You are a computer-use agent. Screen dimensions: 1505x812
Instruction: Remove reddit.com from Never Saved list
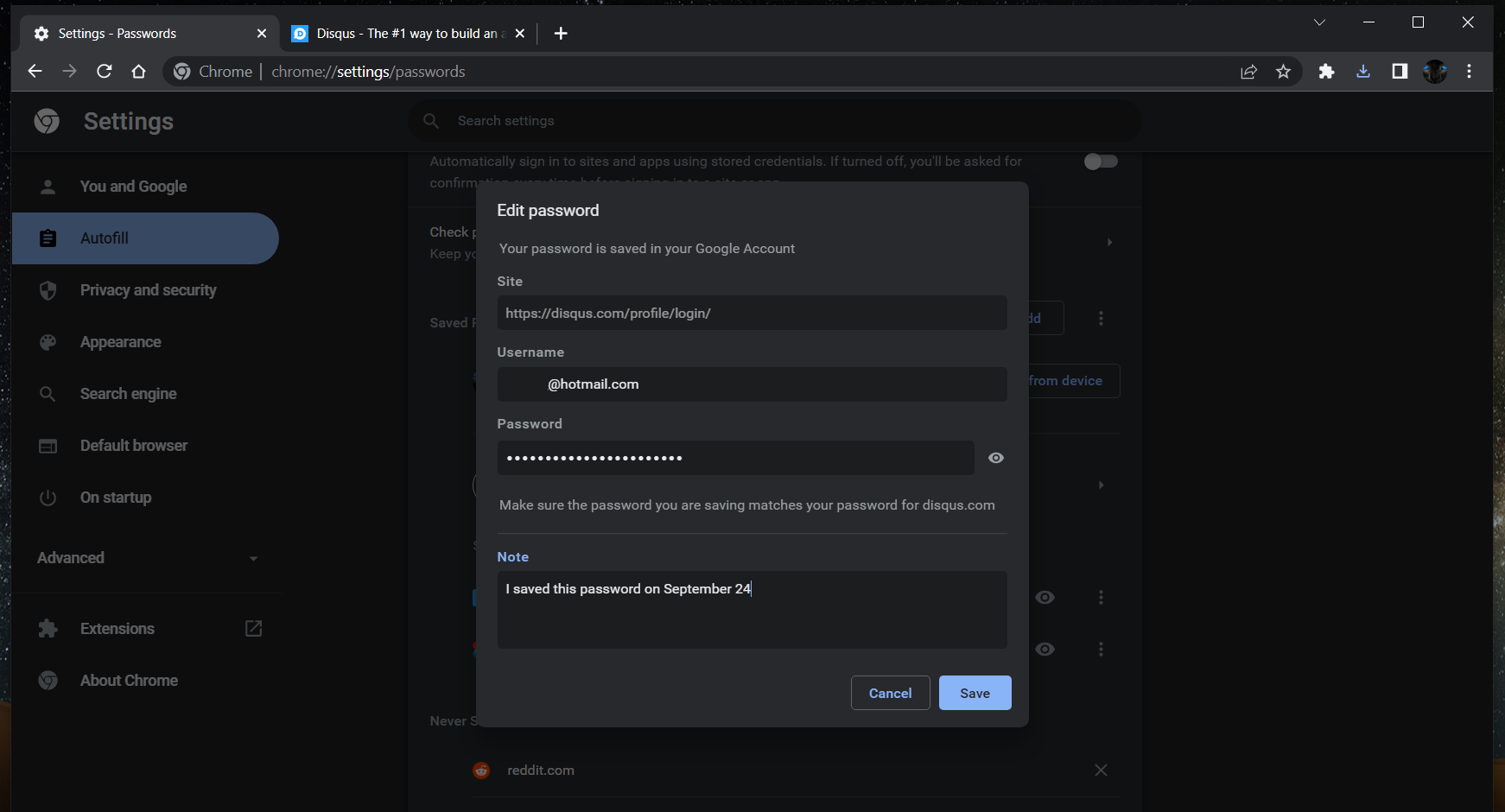[1101, 770]
